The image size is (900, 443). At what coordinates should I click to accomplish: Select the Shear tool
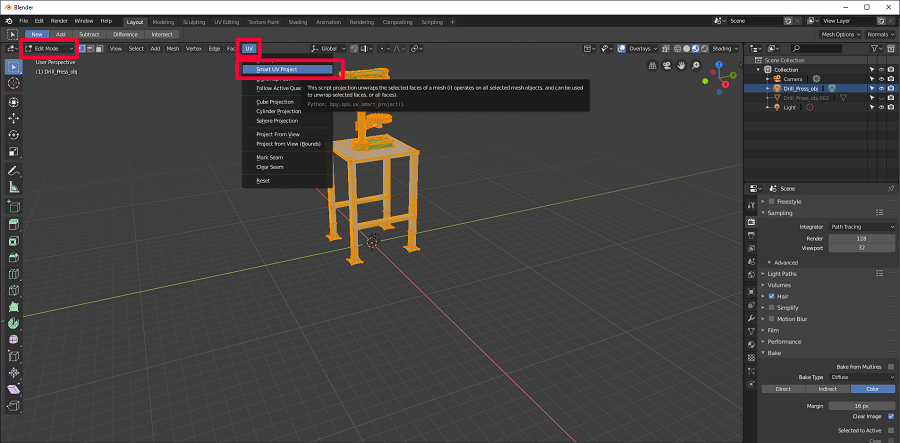point(14,390)
